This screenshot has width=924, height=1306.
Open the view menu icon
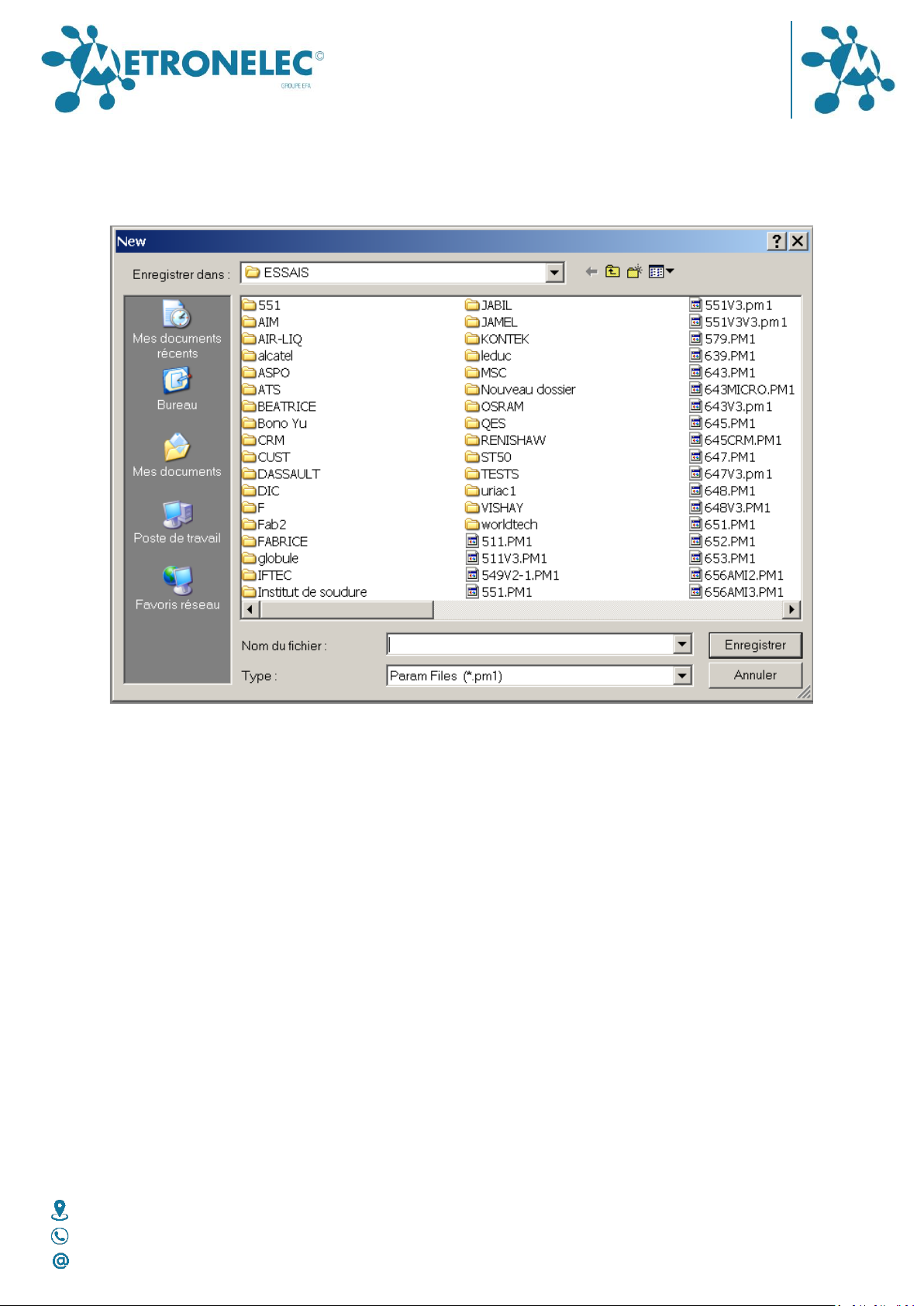coord(661,271)
